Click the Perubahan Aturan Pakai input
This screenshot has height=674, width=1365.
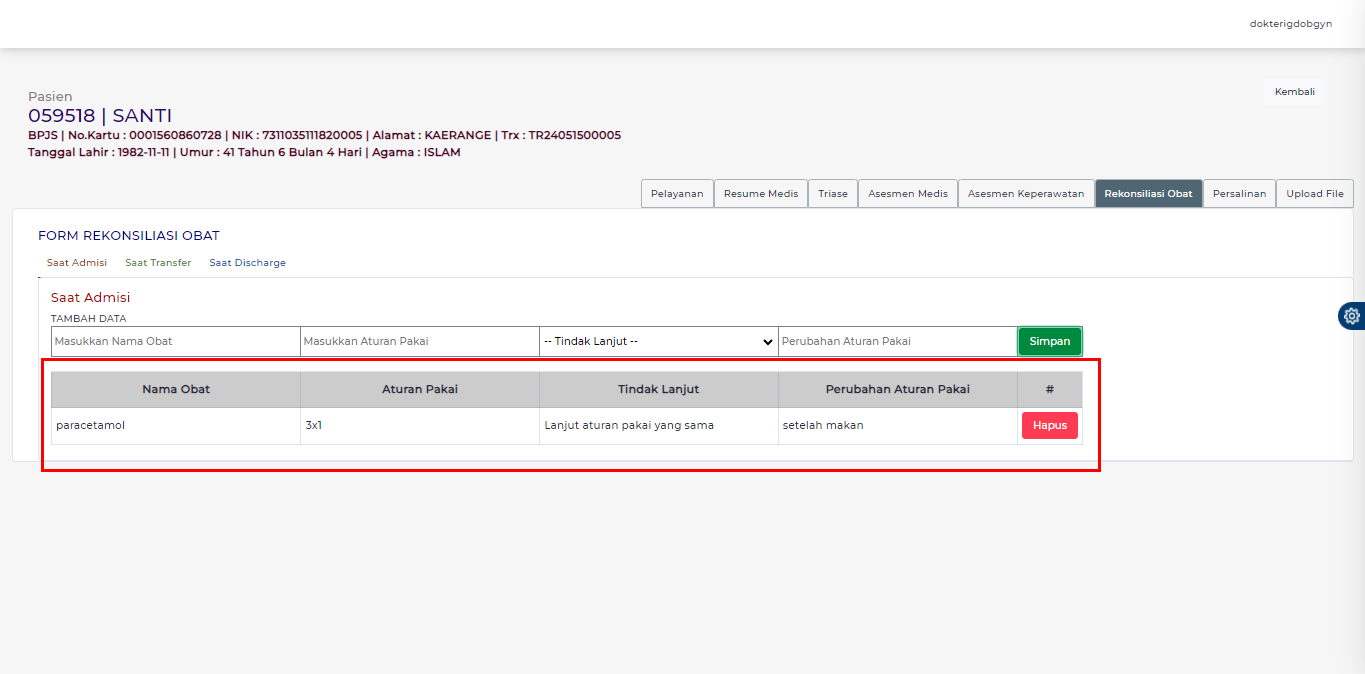[x=897, y=341]
